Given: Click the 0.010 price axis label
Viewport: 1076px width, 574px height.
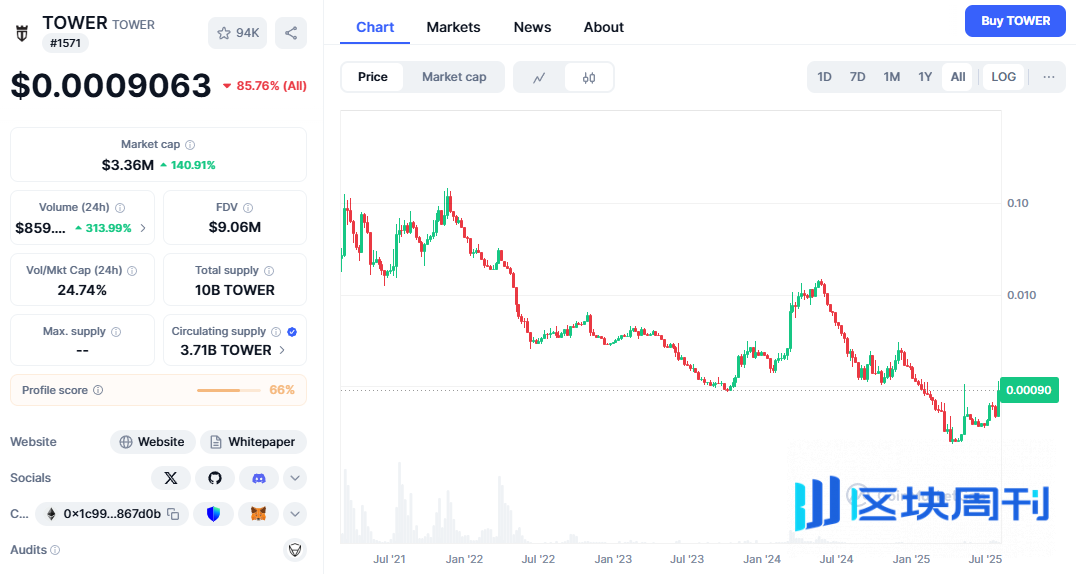Looking at the screenshot, I should click(1021, 295).
